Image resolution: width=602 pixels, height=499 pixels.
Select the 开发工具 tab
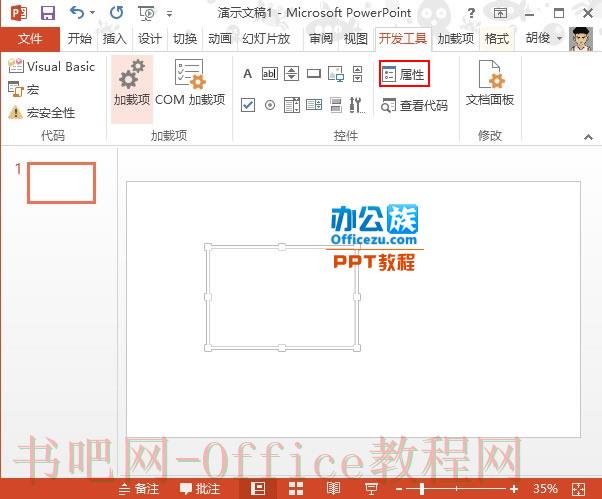click(x=403, y=39)
